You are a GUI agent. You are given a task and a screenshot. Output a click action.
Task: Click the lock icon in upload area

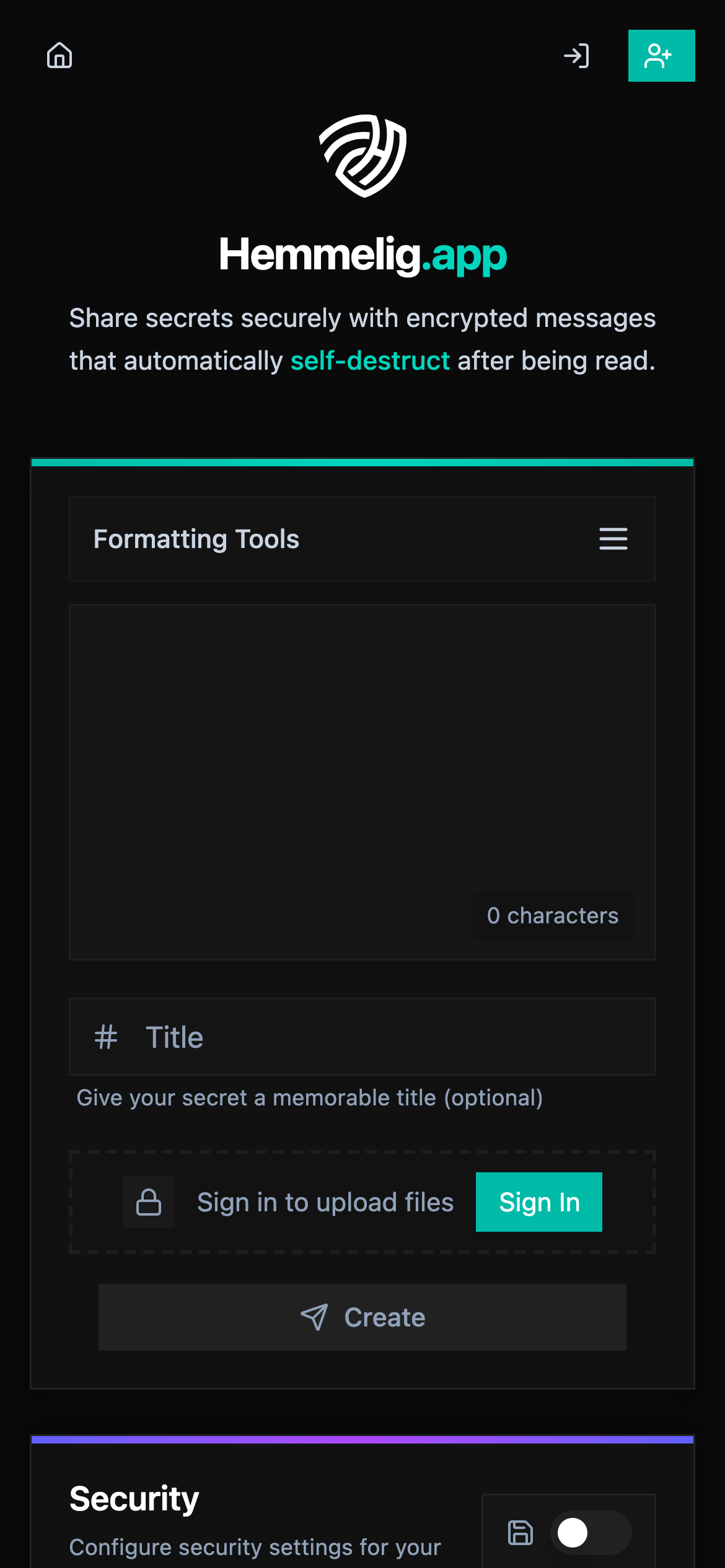click(x=149, y=1202)
